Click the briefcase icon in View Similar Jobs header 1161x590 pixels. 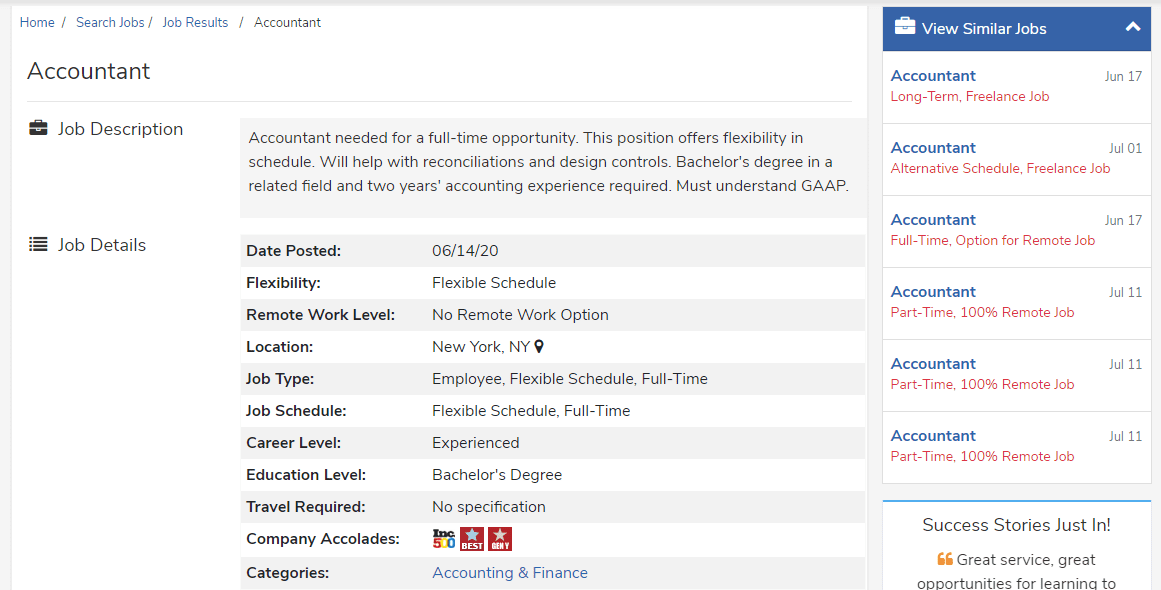[905, 27]
